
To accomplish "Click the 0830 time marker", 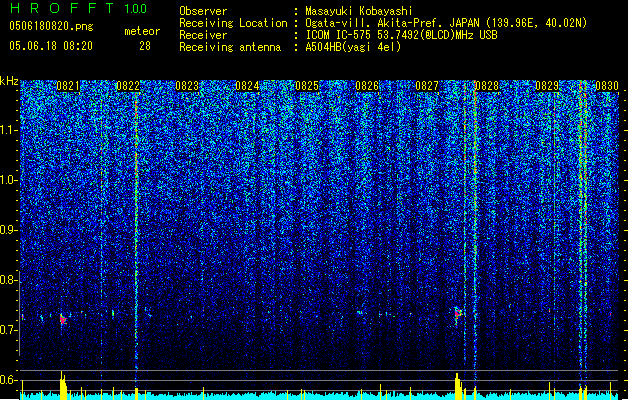I will [x=607, y=86].
